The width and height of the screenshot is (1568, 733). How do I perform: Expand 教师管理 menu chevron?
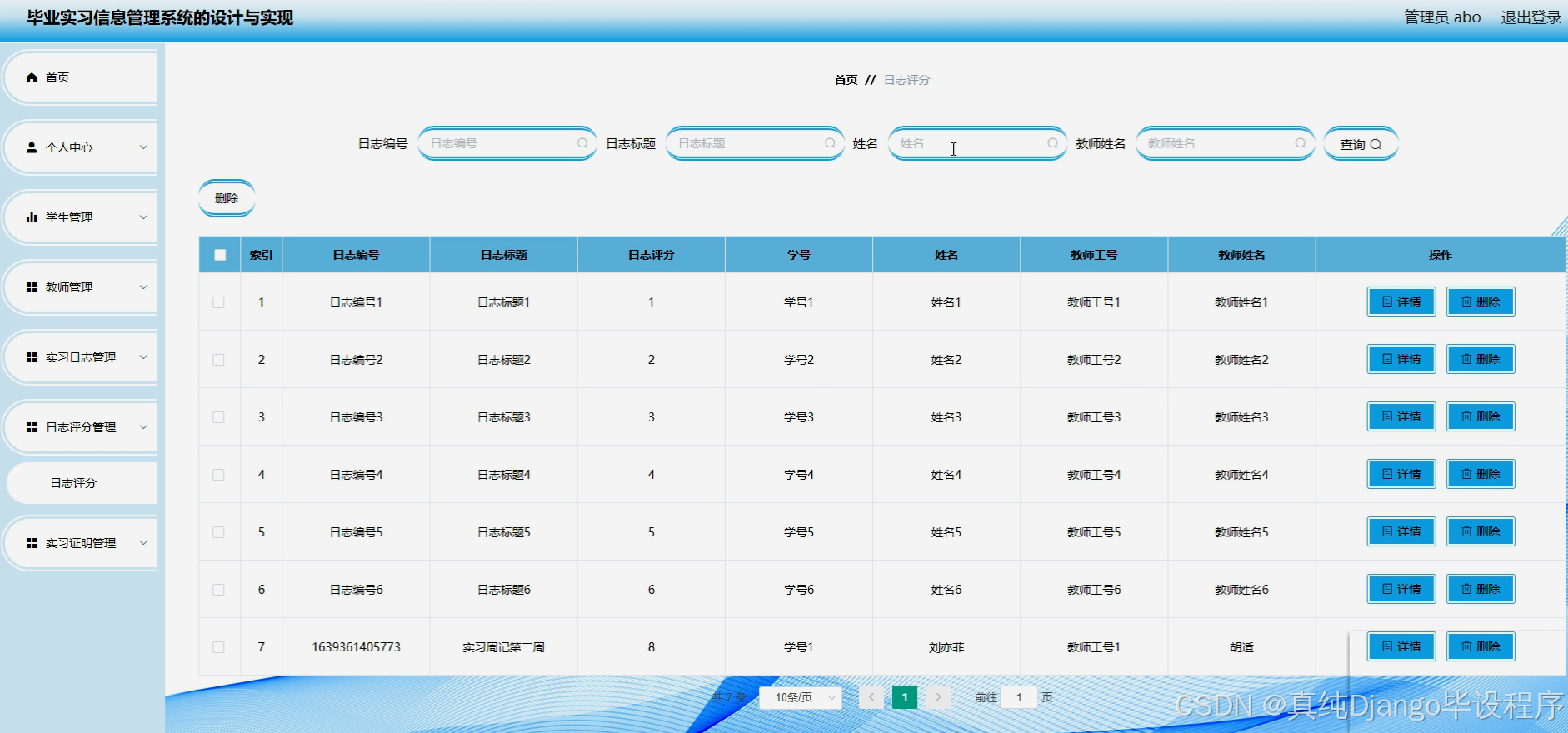tap(143, 287)
